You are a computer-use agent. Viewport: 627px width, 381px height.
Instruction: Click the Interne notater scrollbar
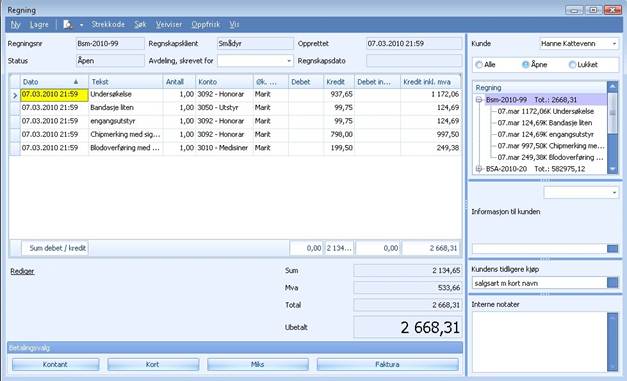(x=613, y=342)
